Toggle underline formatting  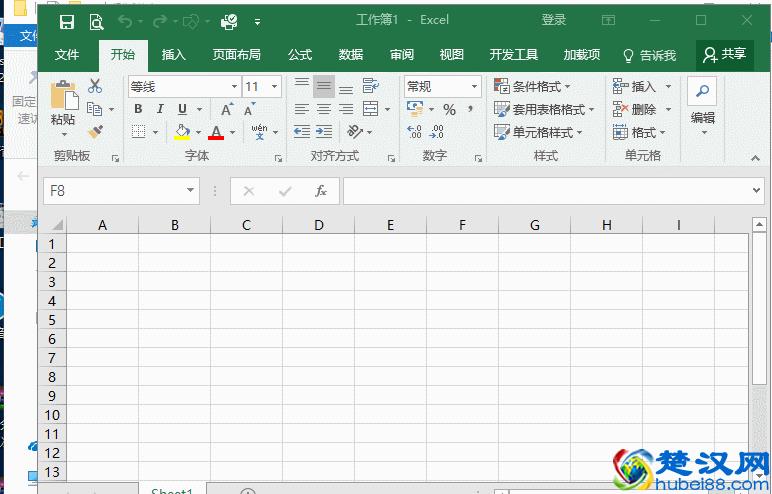pos(183,109)
